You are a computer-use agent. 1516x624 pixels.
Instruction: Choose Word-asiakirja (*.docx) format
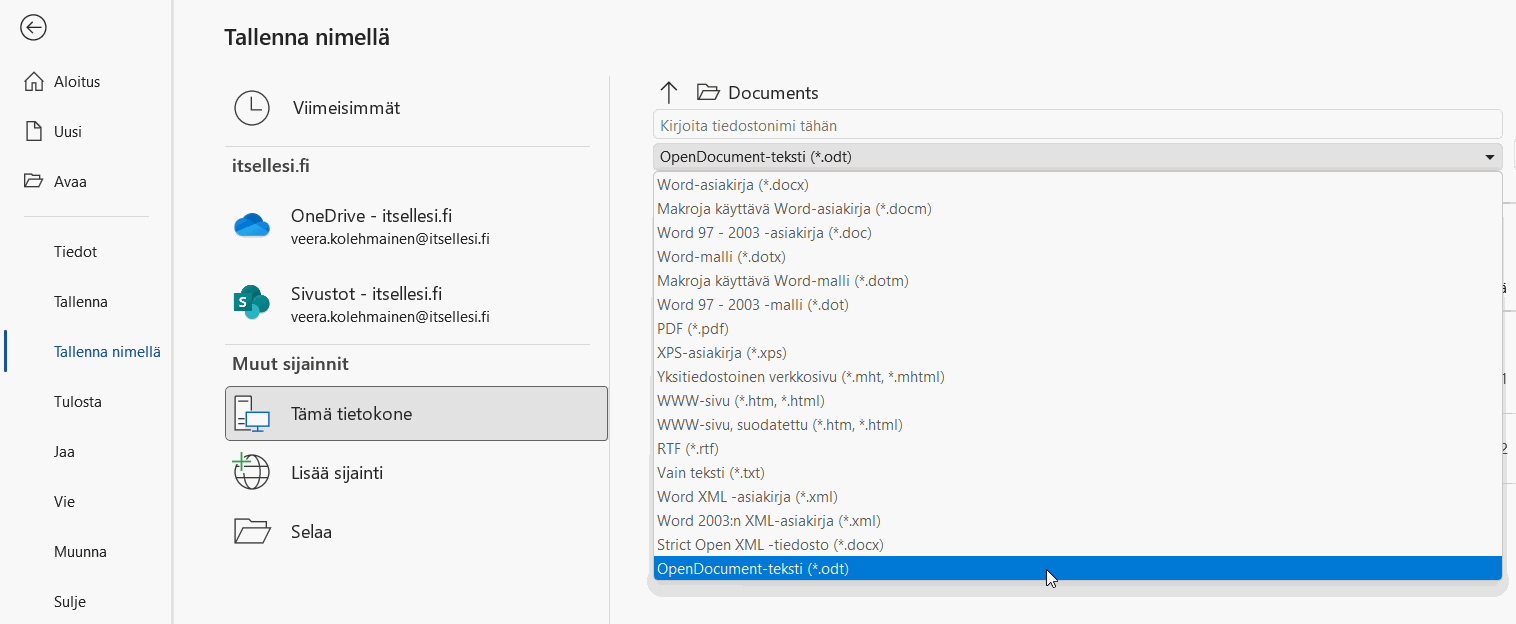pyautogui.click(x=1078, y=185)
